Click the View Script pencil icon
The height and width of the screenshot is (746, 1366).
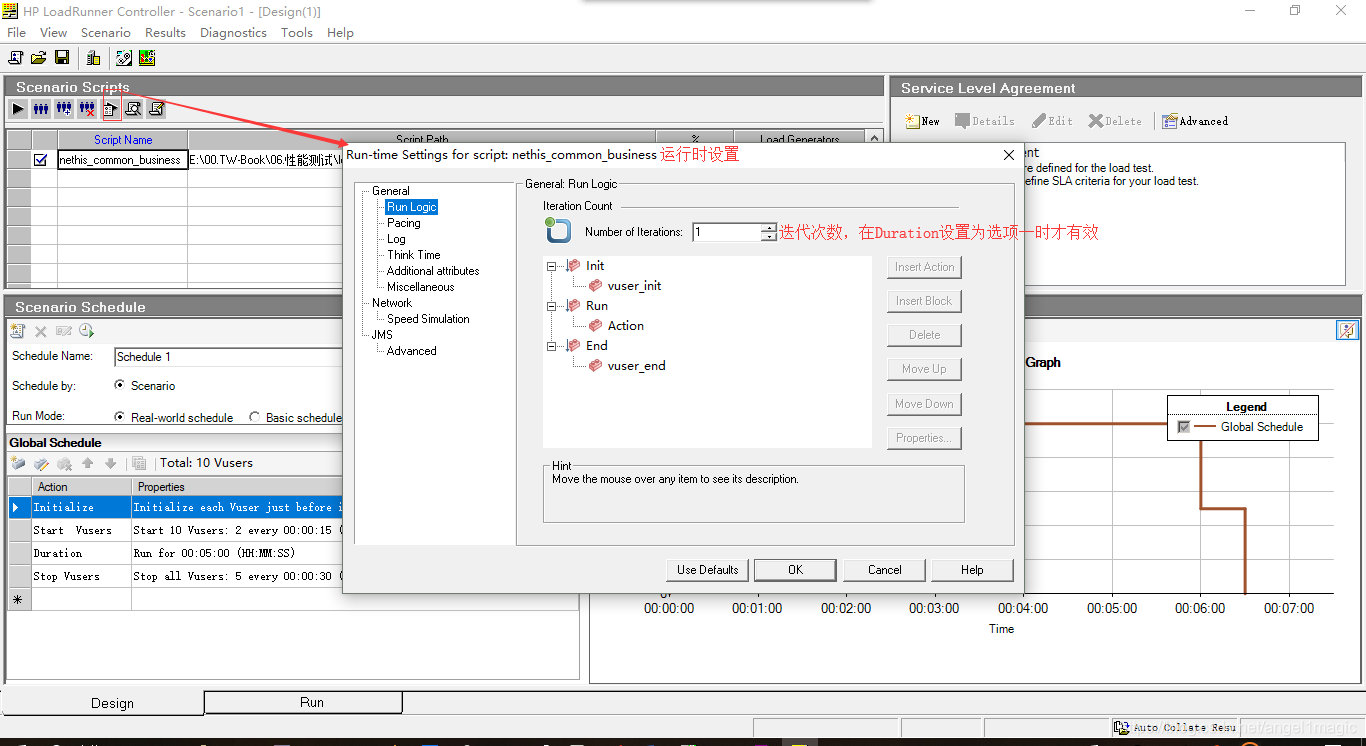[156, 108]
